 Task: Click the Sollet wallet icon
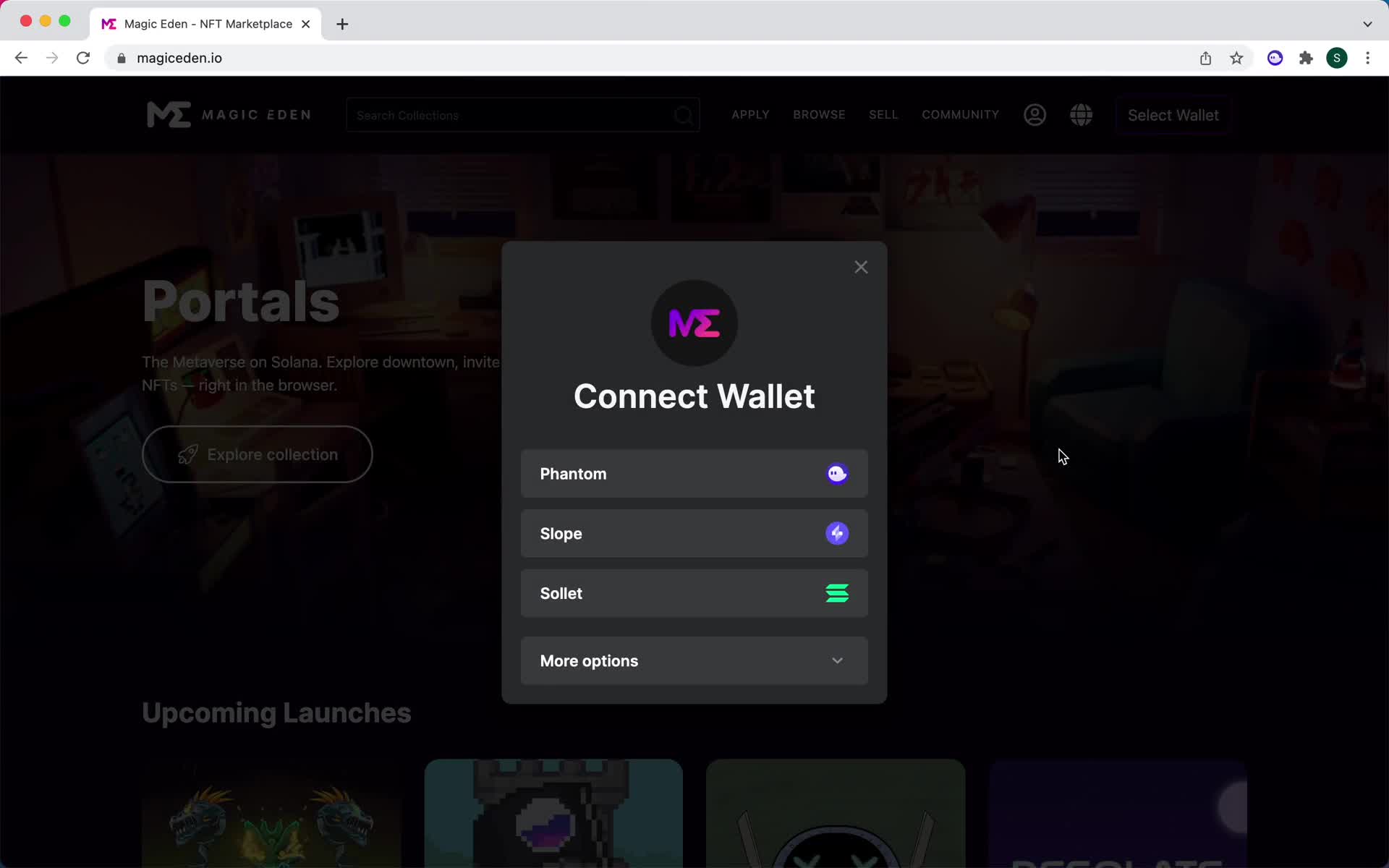[836, 593]
